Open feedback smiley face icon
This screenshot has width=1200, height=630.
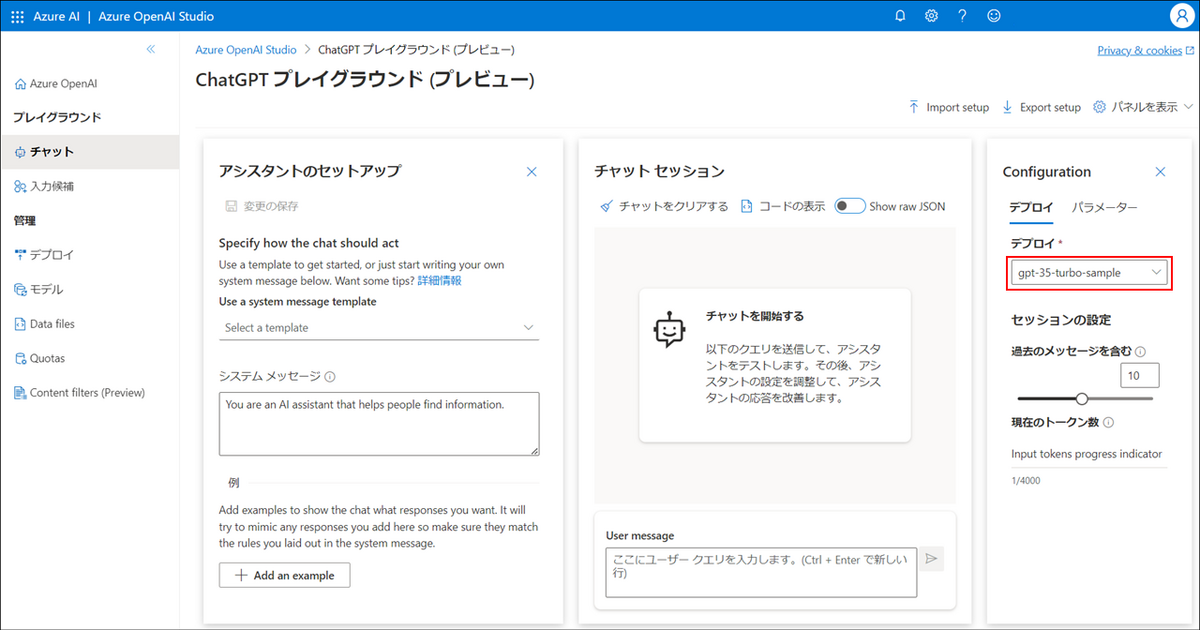tap(993, 16)
